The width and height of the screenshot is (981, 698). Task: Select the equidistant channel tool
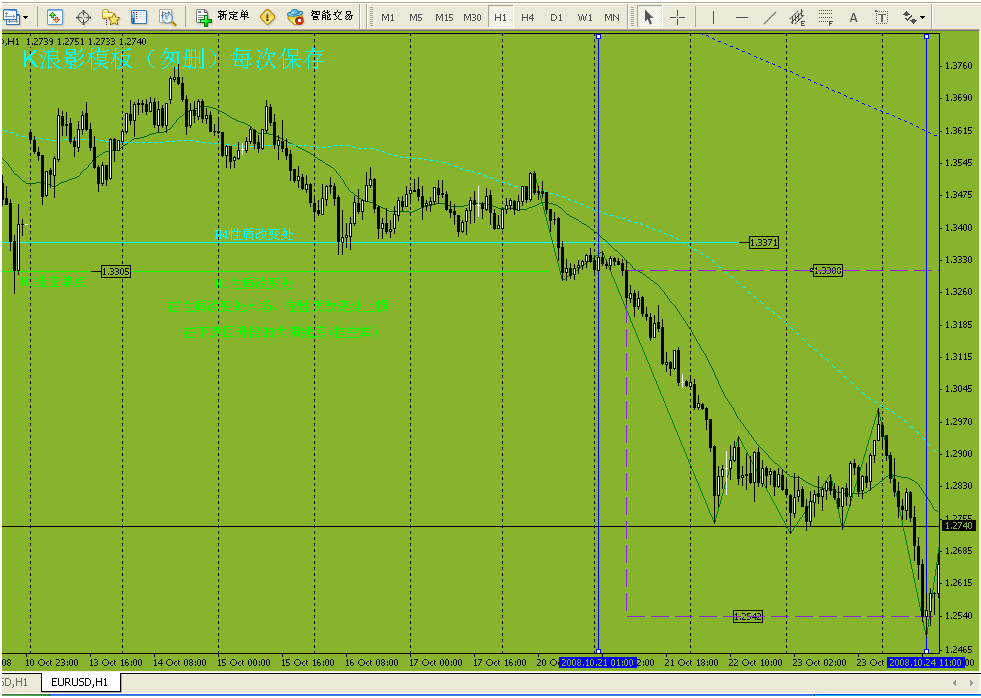(798, 18)
